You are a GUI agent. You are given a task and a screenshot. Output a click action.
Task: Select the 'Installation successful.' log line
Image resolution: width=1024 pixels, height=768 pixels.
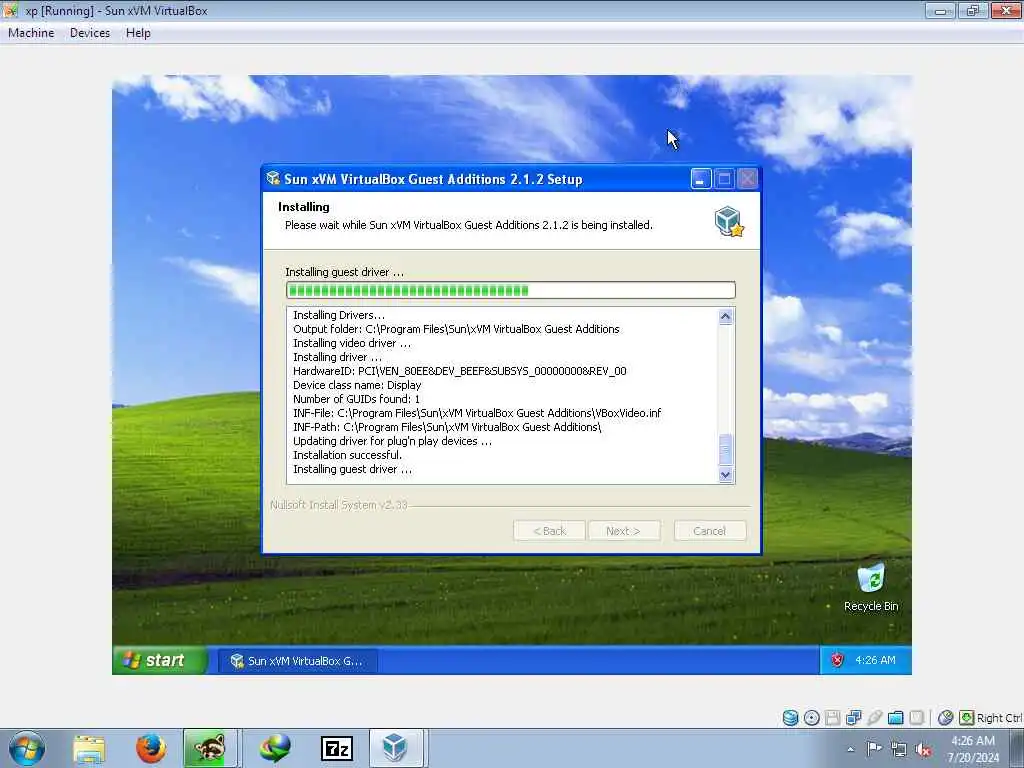pos(347,455)
